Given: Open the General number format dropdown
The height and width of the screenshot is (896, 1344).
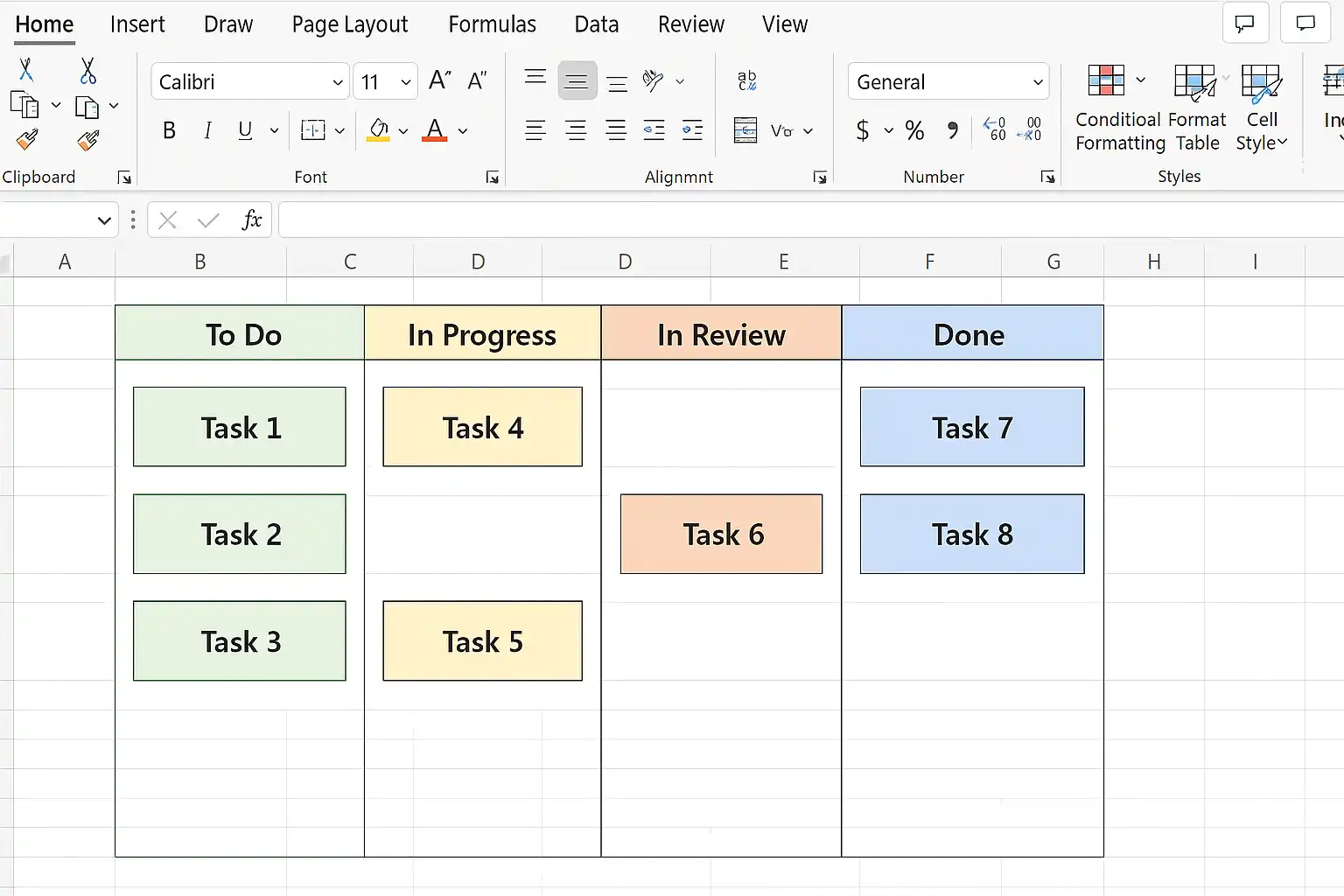Looking at the screenshot, I should (x=948, y=81).
